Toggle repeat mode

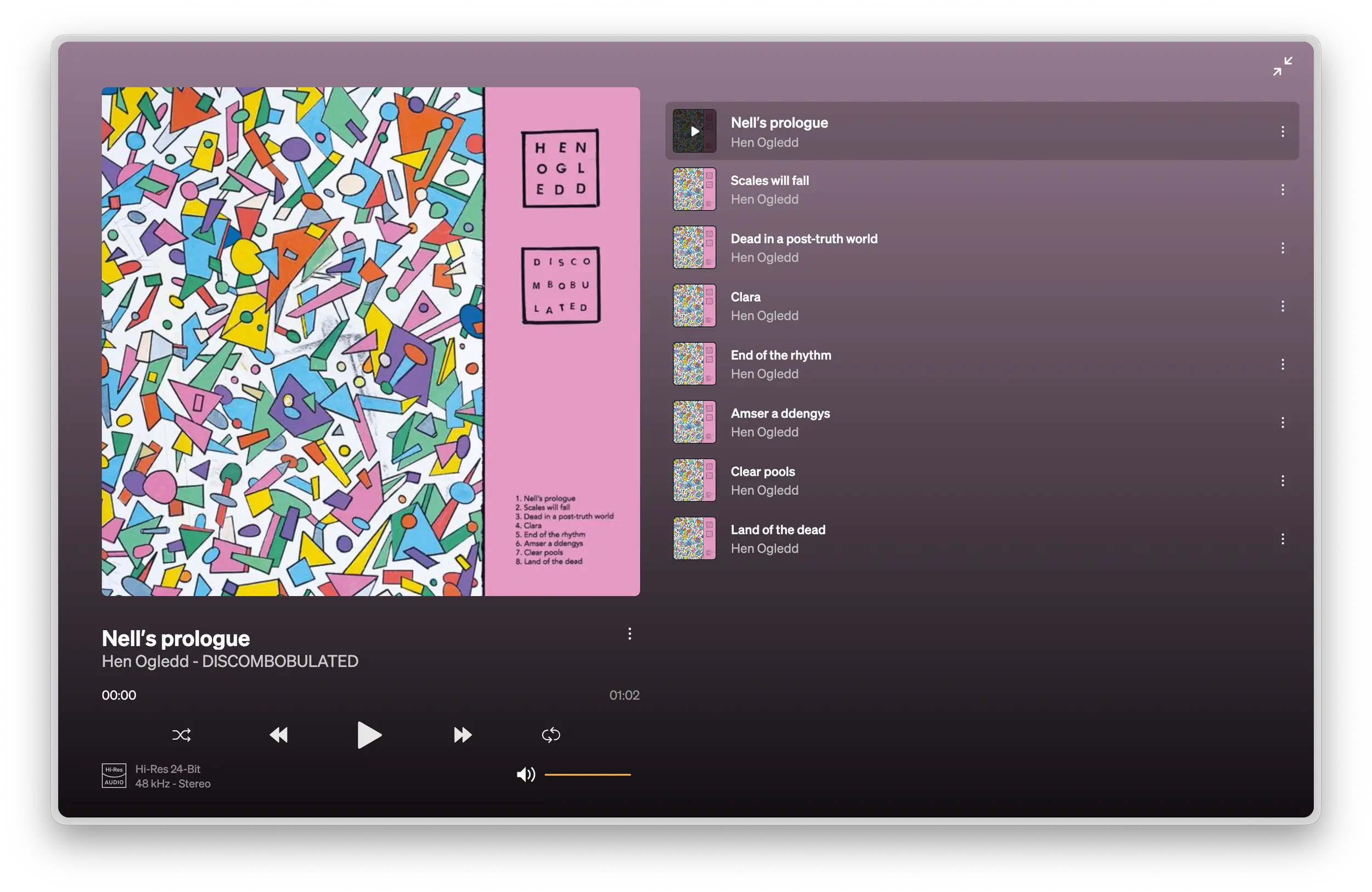click(551, 734)
